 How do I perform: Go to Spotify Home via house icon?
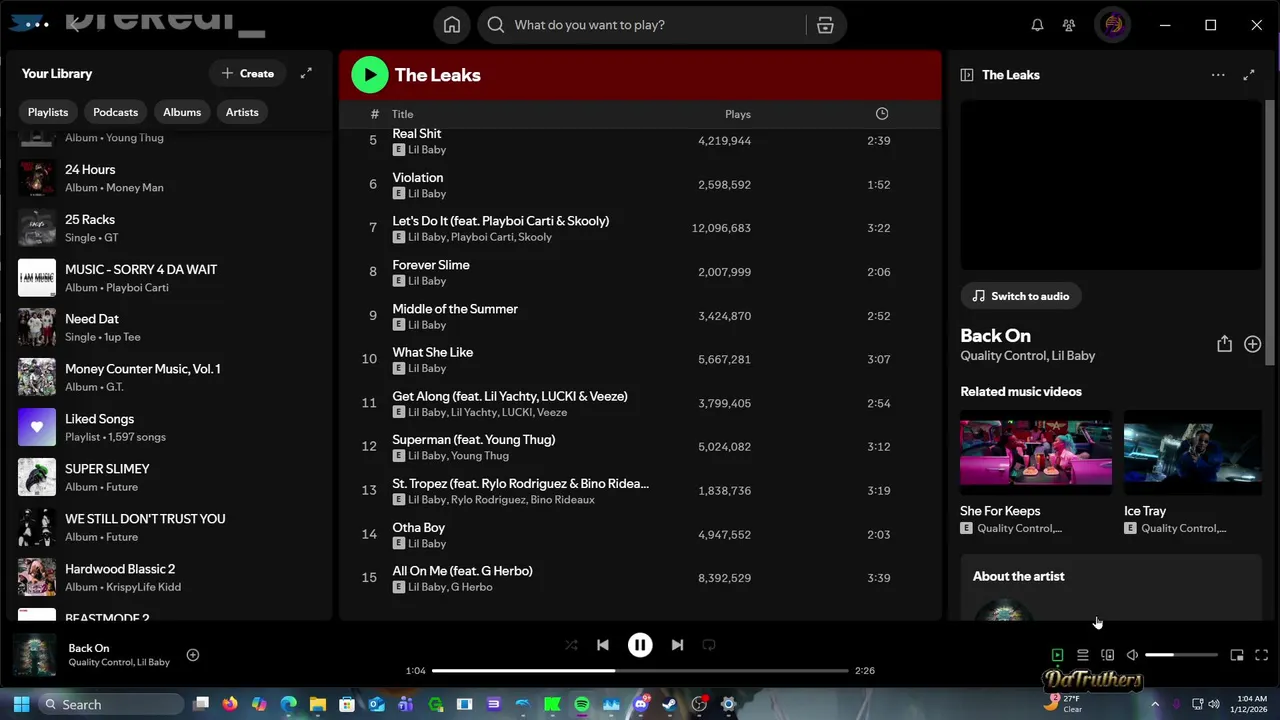click(x=452, y=25)
